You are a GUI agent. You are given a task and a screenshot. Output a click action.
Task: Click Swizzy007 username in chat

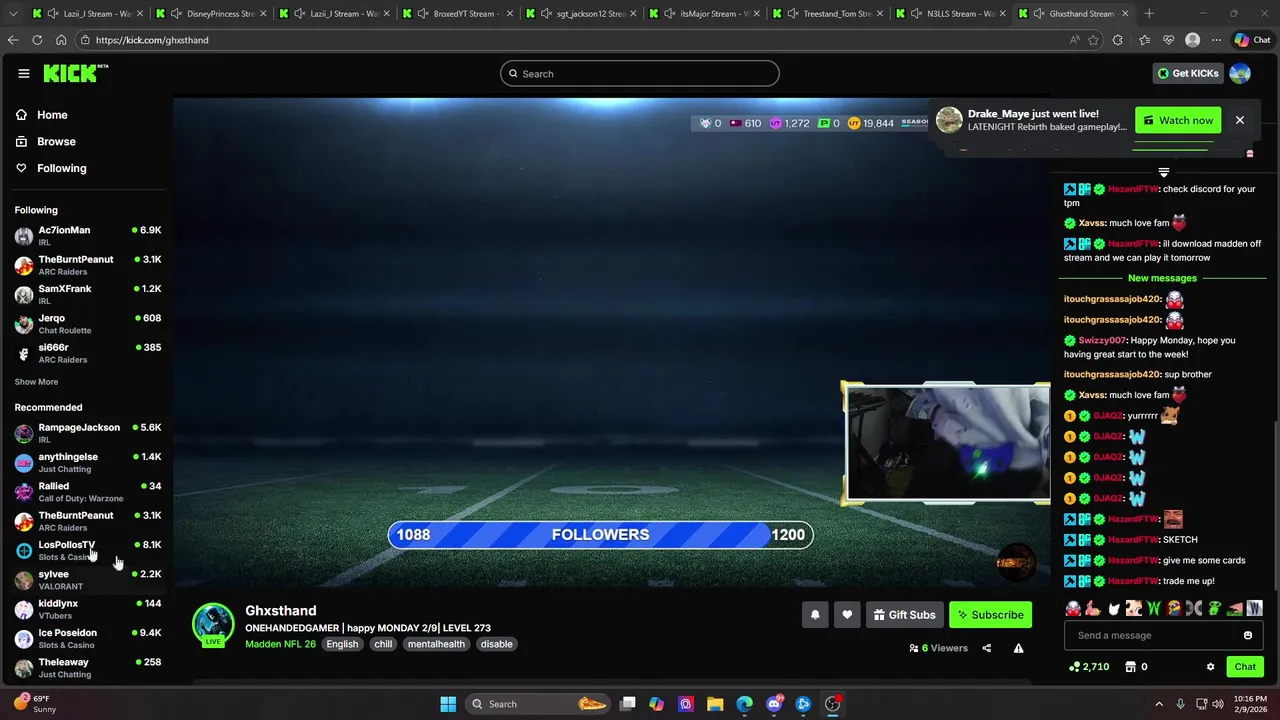coord(1101,340)
